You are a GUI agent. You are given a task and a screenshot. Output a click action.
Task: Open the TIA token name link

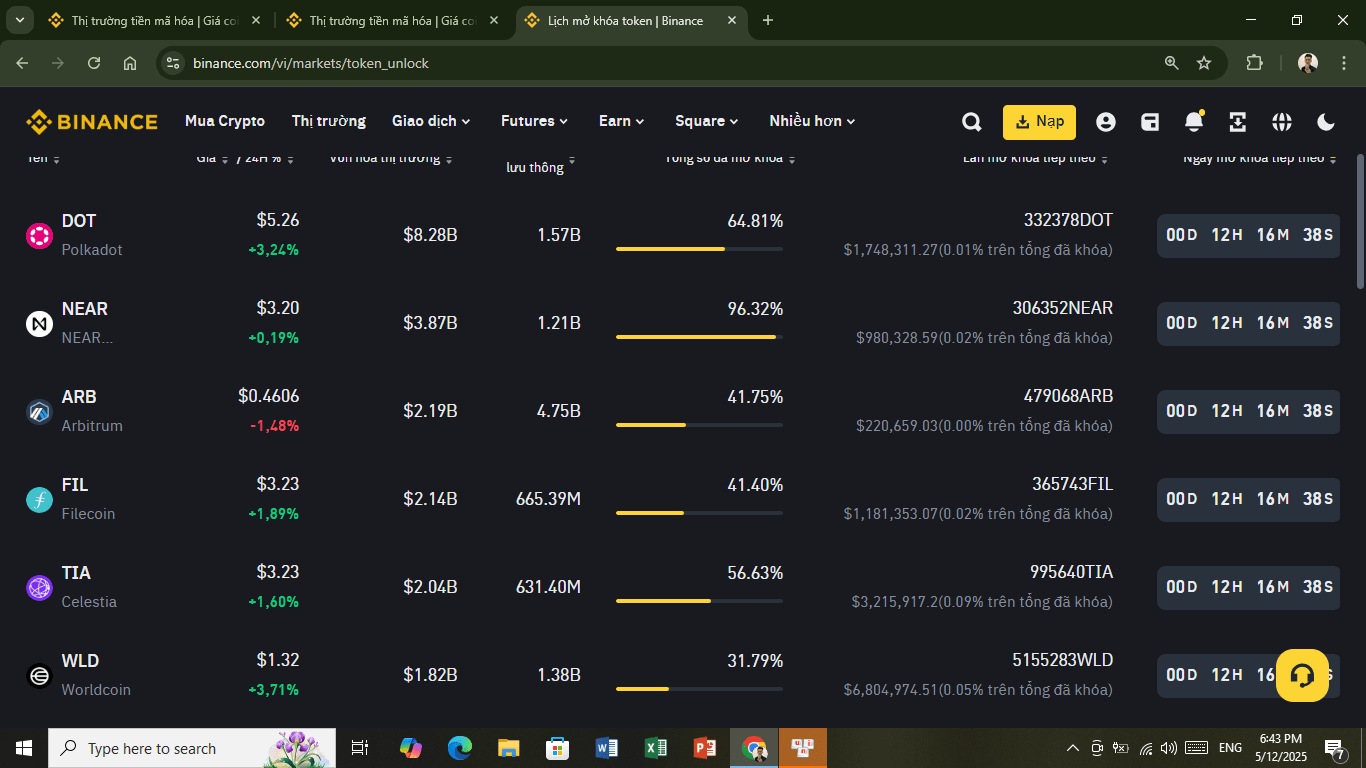click(76, 573)
